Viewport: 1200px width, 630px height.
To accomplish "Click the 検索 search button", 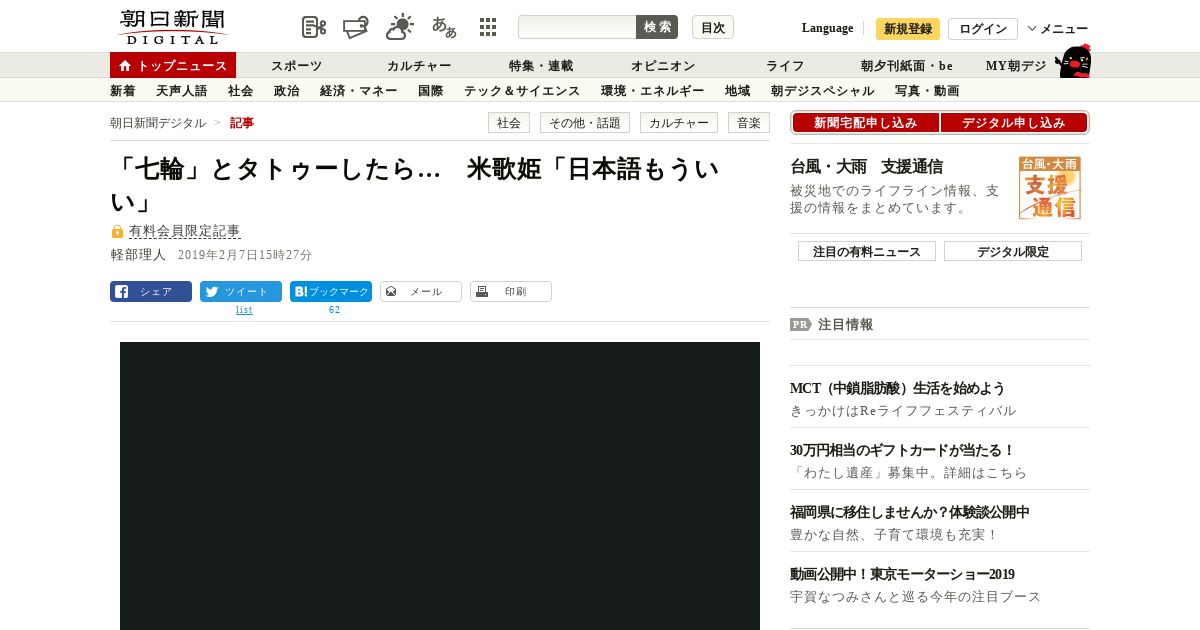I will pos(657,27).
